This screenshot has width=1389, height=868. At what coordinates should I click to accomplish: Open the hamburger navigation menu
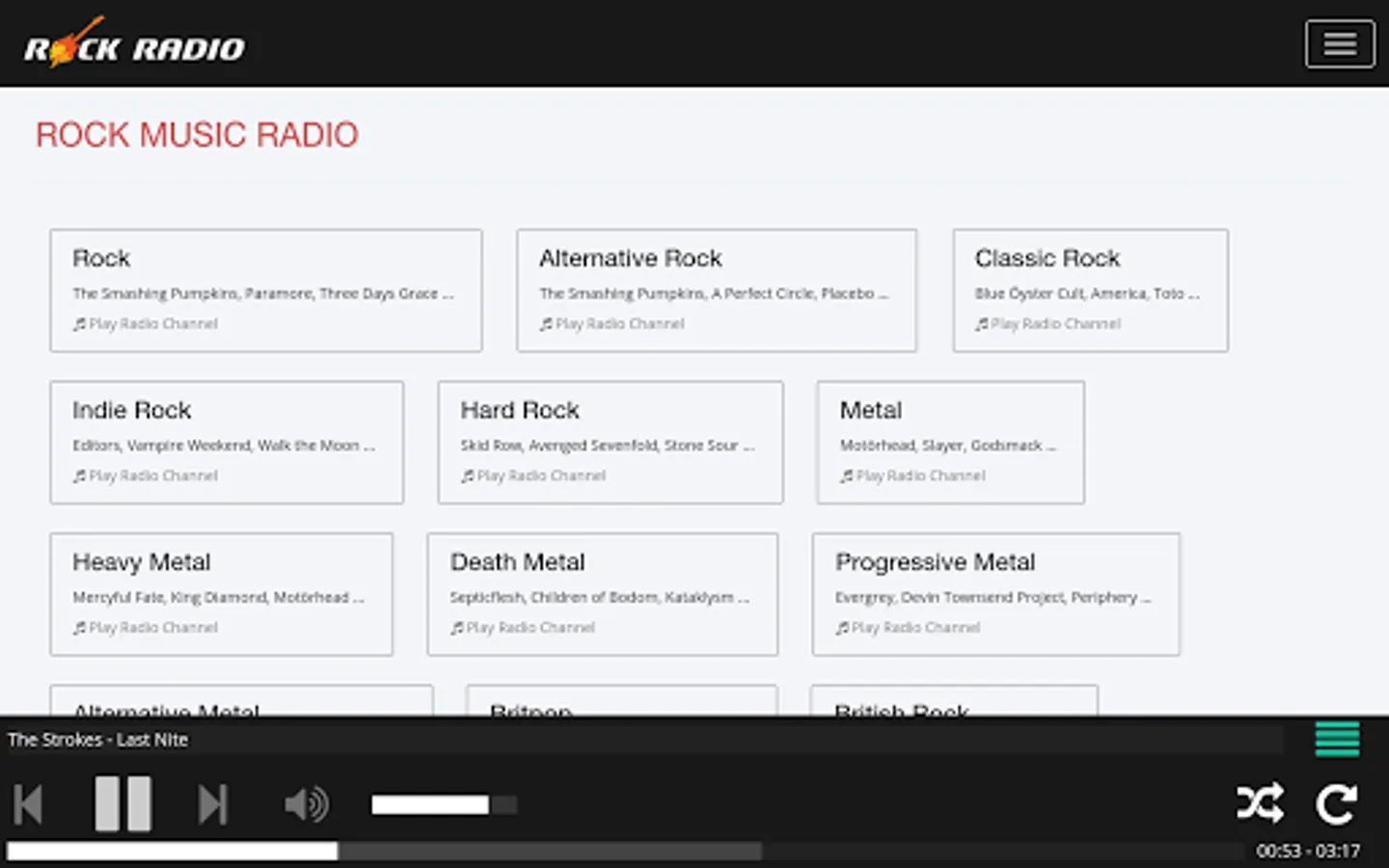click(1340, 44)
